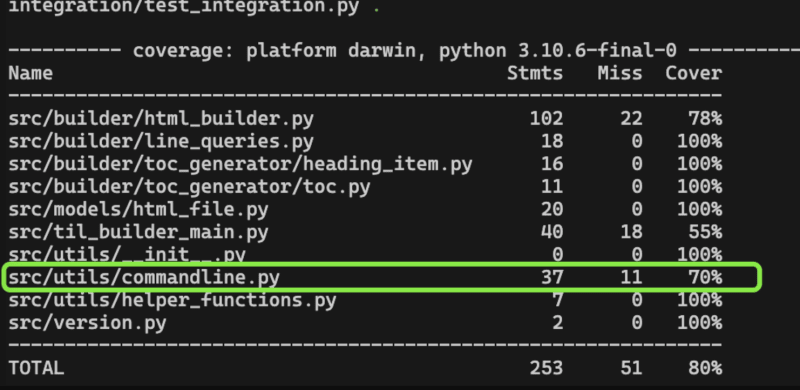Screen dimensions: 800x390
Task: Click 78% coverage of html_builder.py
Action: point(705,119)
